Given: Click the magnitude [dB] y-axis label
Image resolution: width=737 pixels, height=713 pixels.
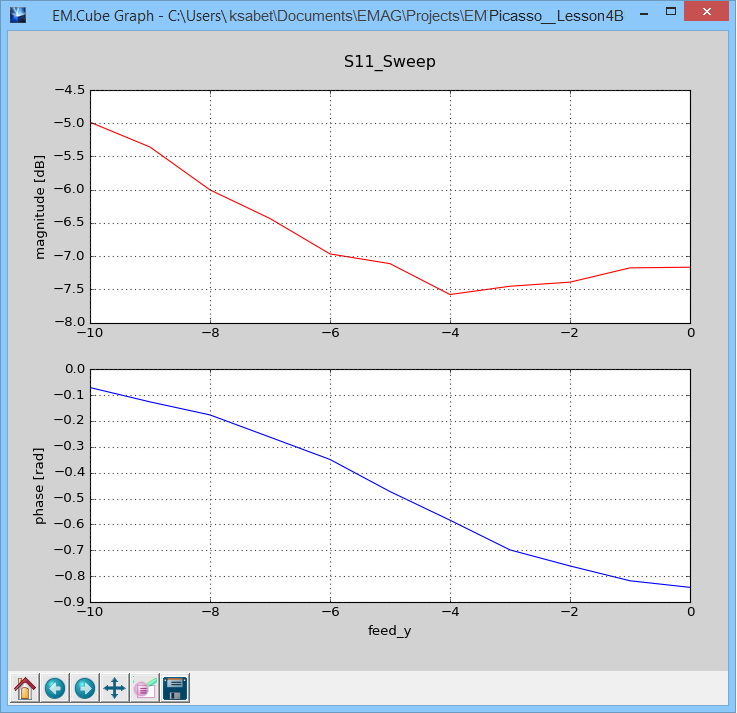Looking at the screenshot, I should tap(41, 206).
